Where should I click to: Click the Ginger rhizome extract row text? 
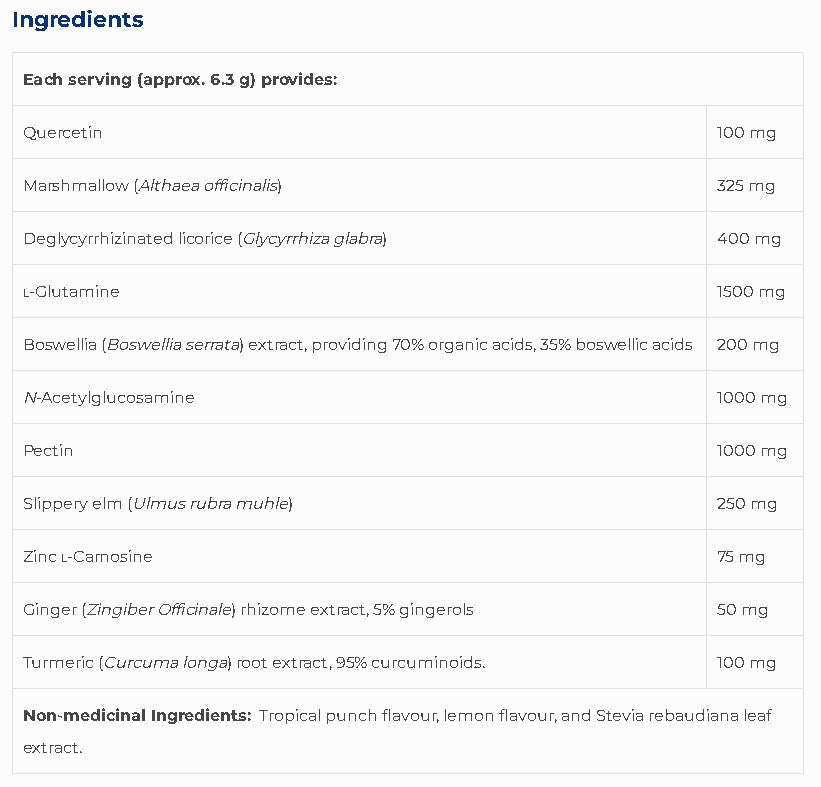click(x=248, y=610)
